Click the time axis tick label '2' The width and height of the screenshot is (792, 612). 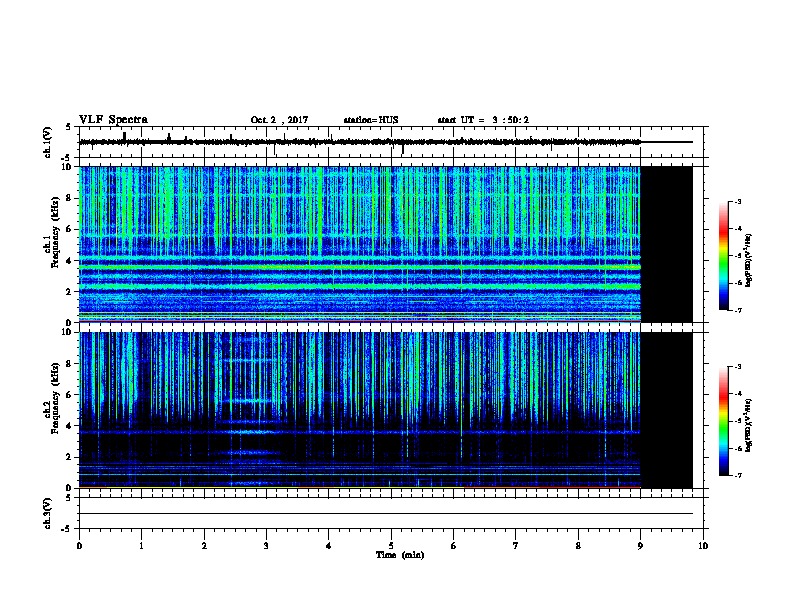[204, 546]
